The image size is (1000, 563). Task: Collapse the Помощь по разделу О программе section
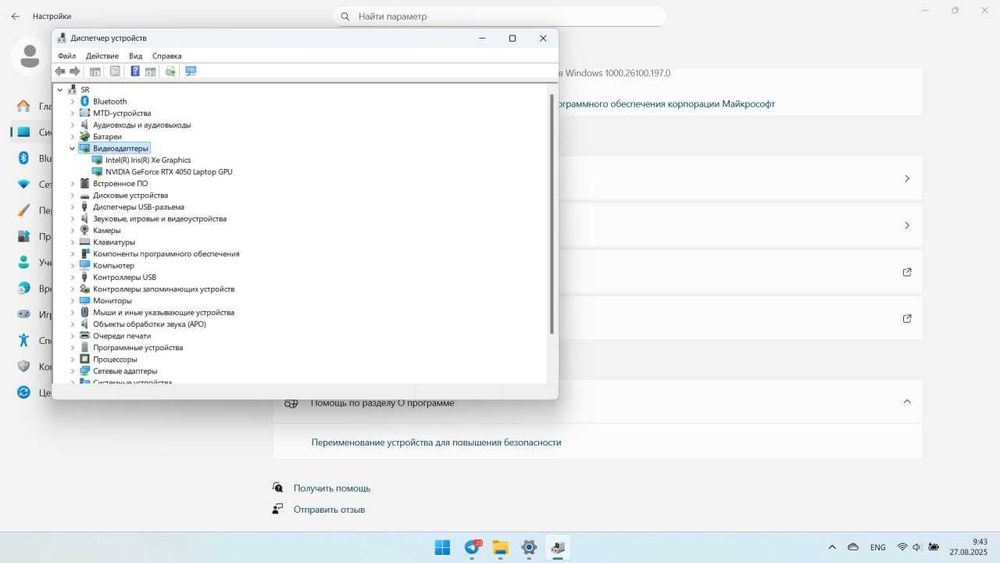coord(907,402)
